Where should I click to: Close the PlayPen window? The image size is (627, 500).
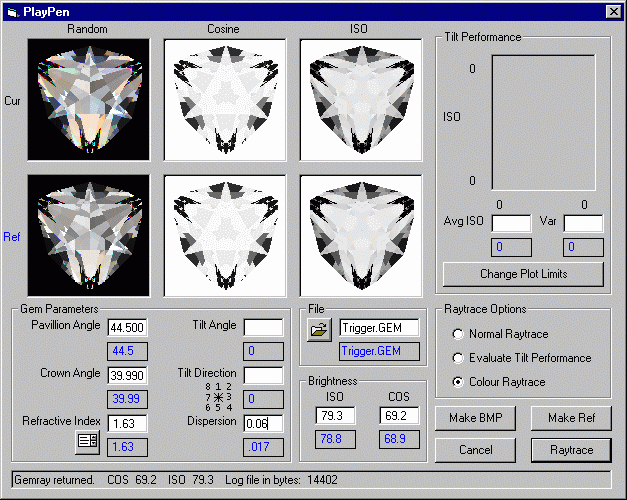click(613, 12)
